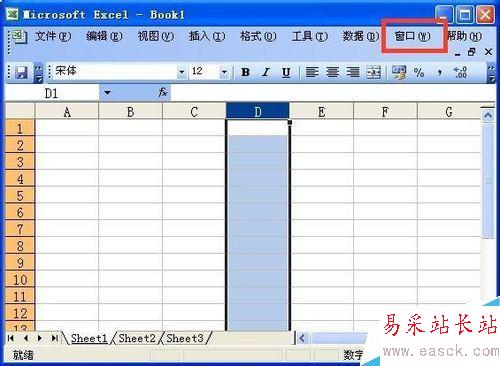Select column B header
Image resolution: width=500 pixels, height=366 pixels.
point(130,111)
